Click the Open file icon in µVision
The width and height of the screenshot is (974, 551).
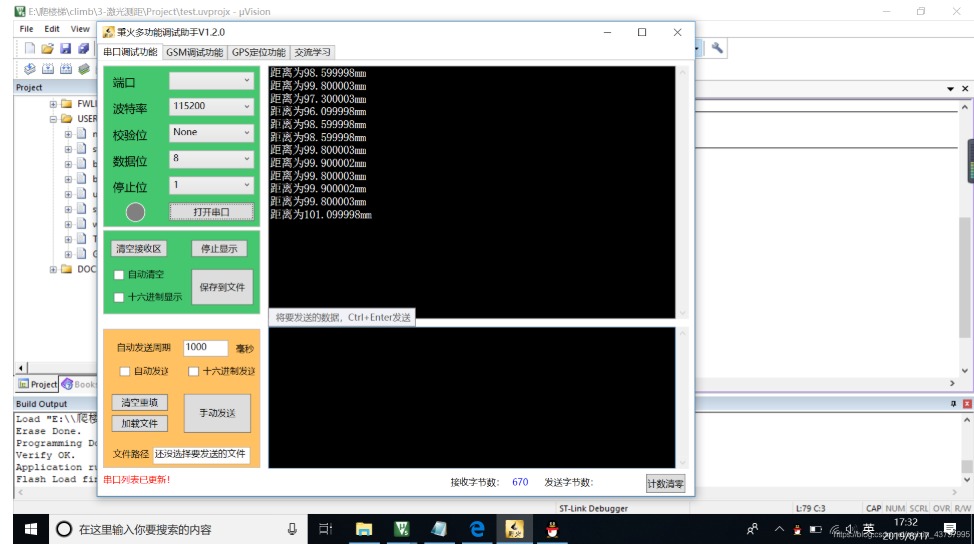click(47, 48)
